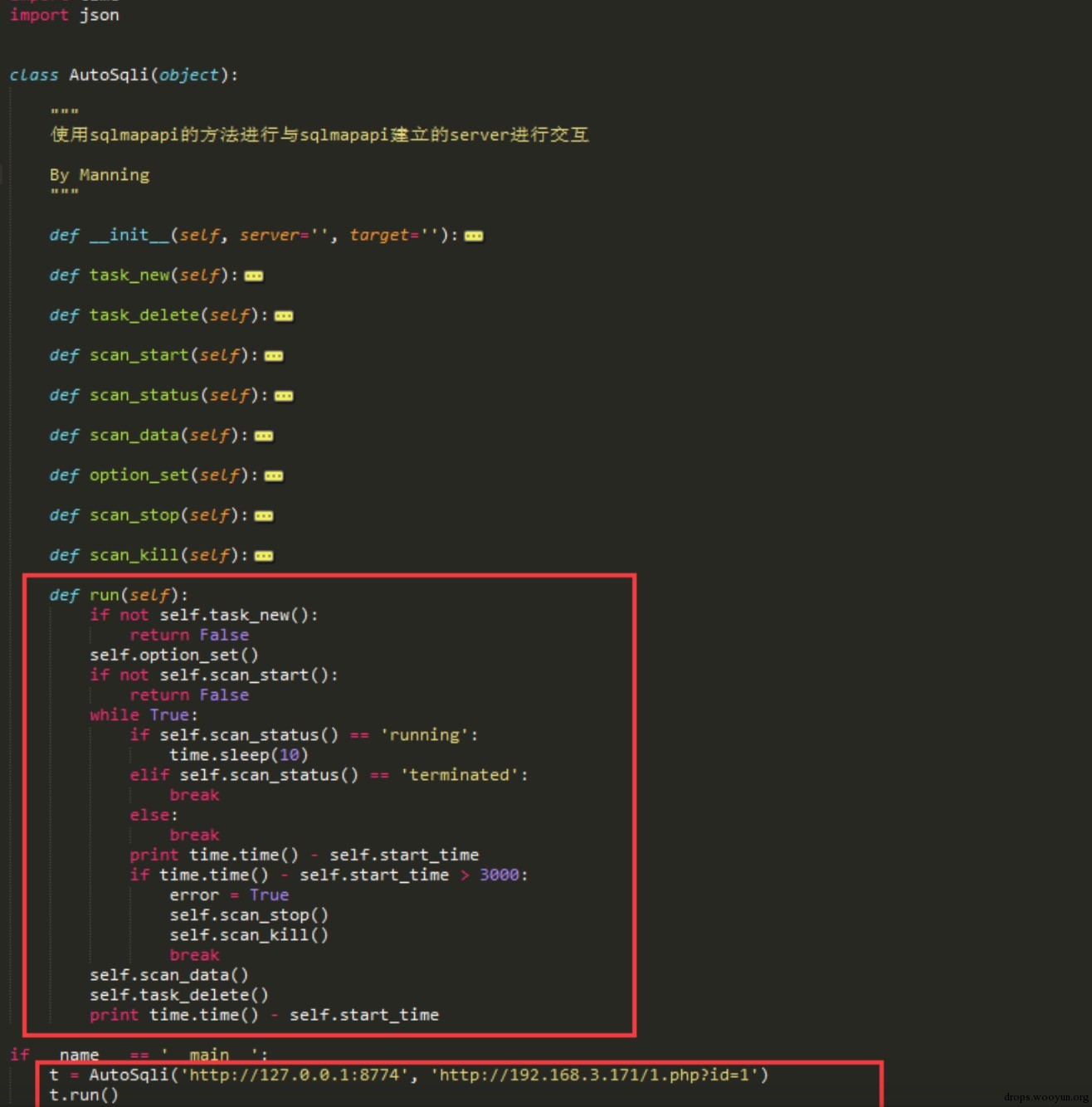Image resolution: width=1092 pixels, height=1107 pixels.
Task: Reveal the collapsed scan_stop method
Action: (264, 516)
